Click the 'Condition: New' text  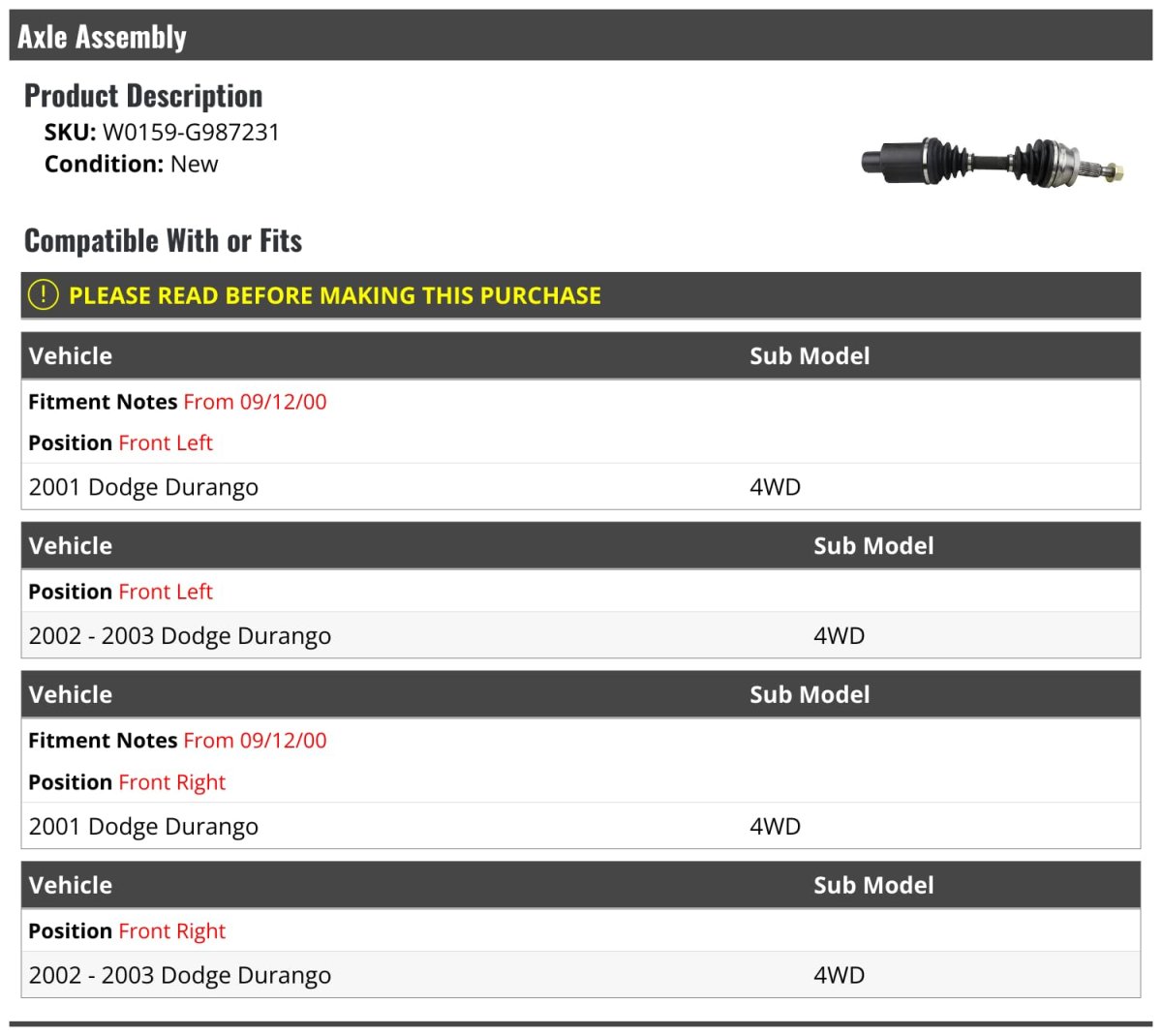[132, 165]
